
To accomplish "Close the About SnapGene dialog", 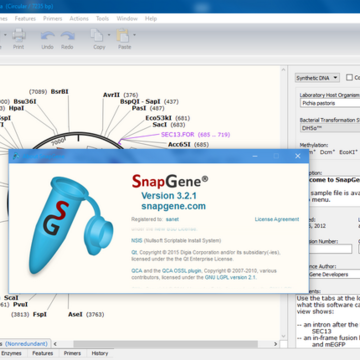I will pos(298,156).
